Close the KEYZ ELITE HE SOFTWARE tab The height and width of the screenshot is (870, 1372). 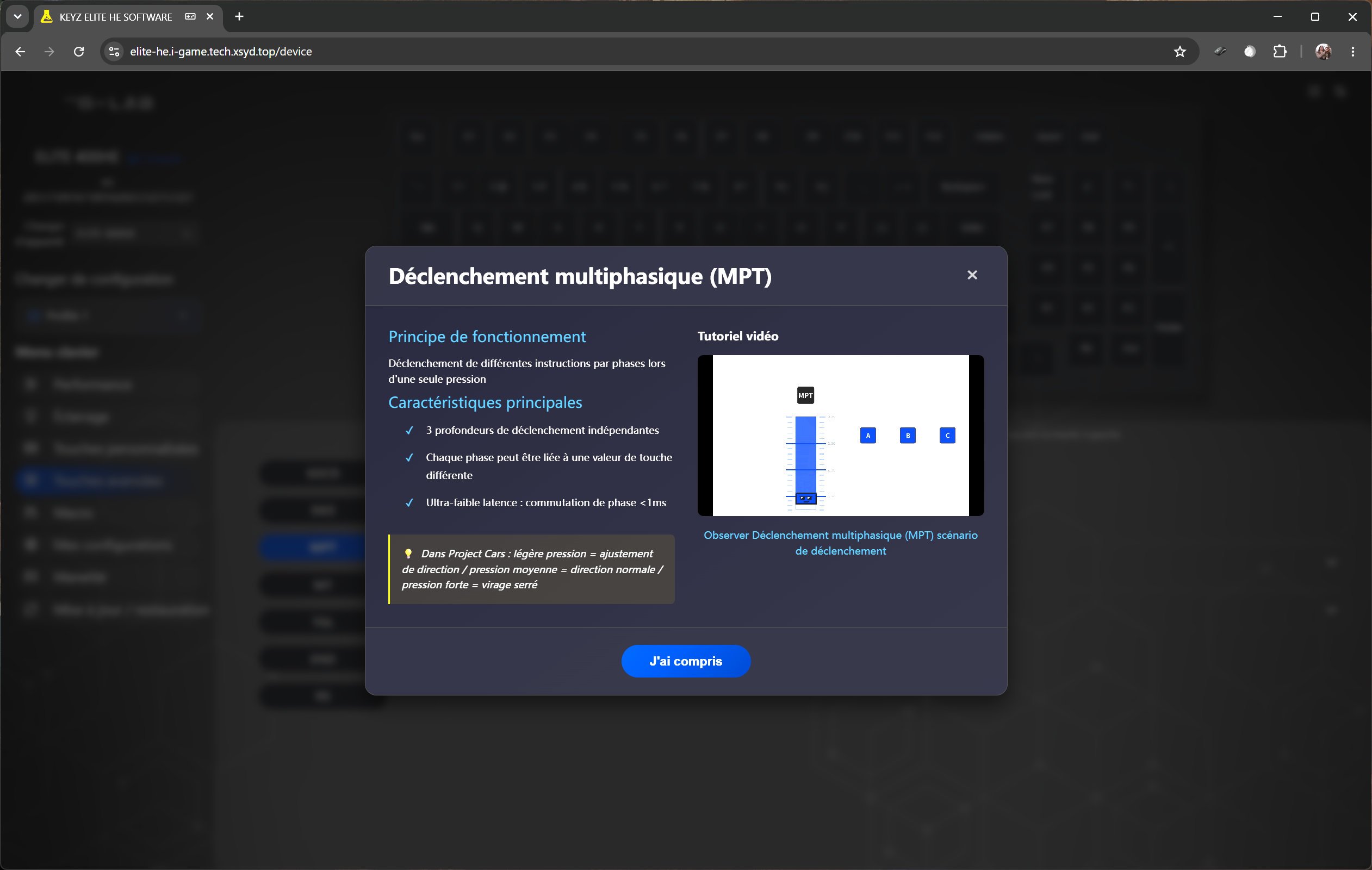coord(210,16)
